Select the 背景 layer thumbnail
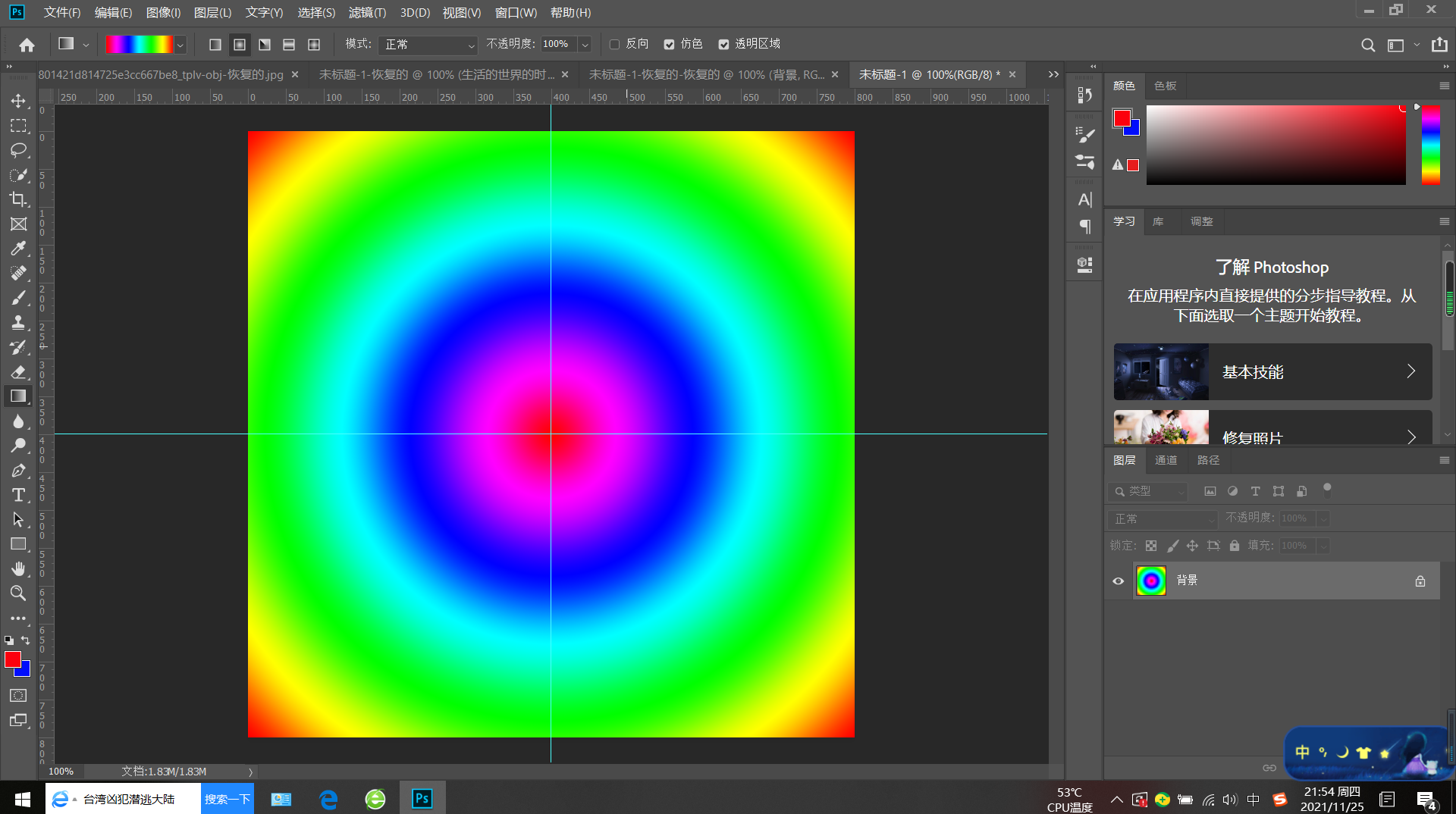This screenshot has height=814, width=1456. (1151, 581)
